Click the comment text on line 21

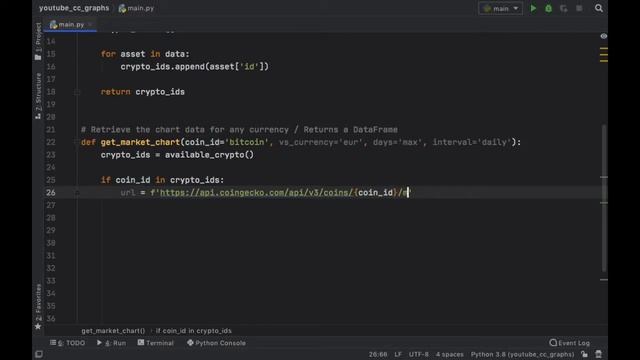pyautogui.click(x=239, y=129)
